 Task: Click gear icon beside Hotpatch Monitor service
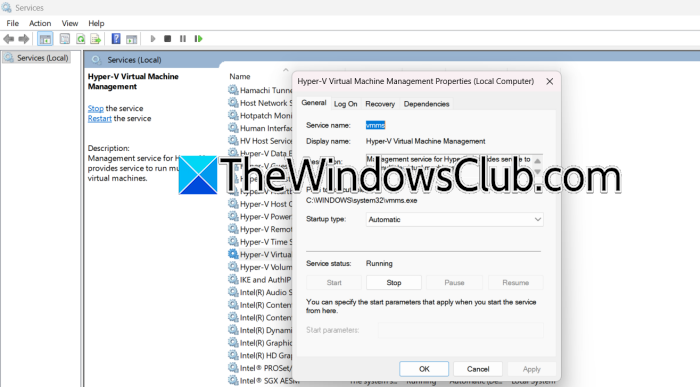click(233, 115)
